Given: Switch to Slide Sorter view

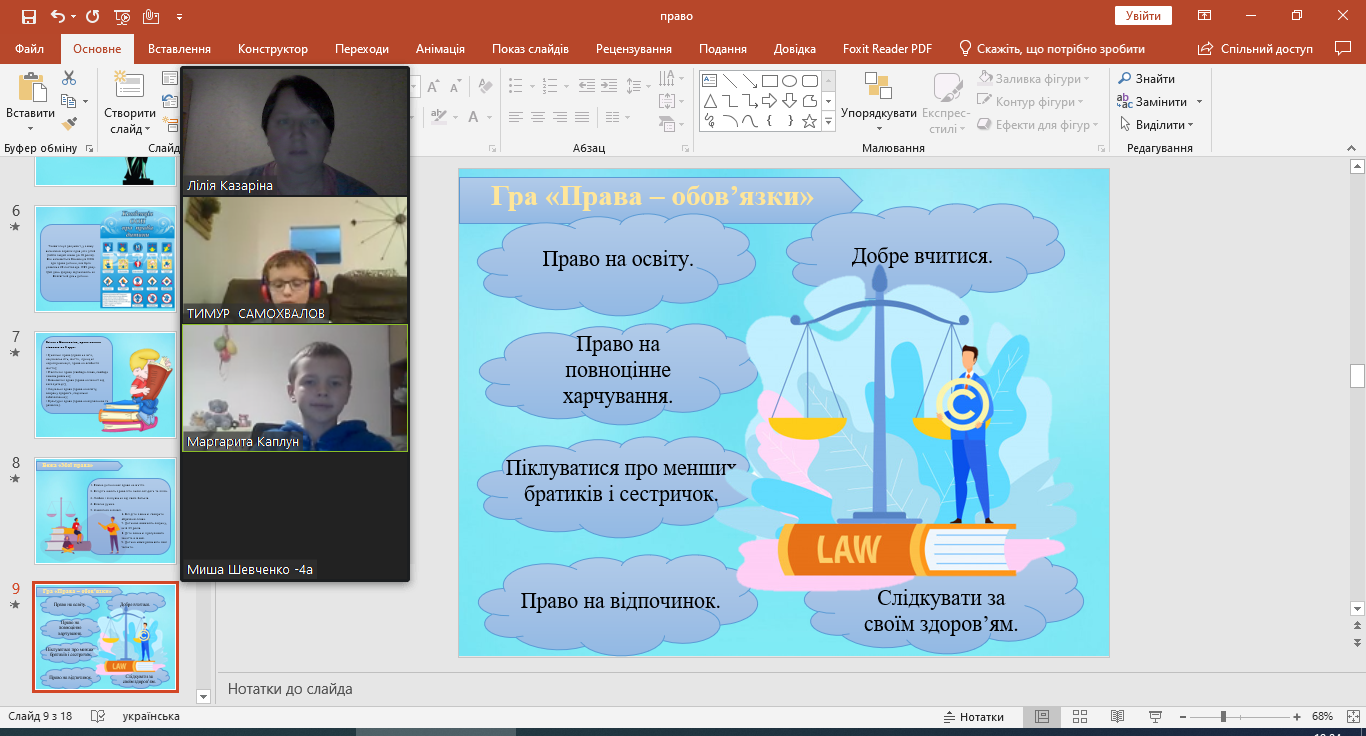Looking at the screenshot, I should [1080, 717].
